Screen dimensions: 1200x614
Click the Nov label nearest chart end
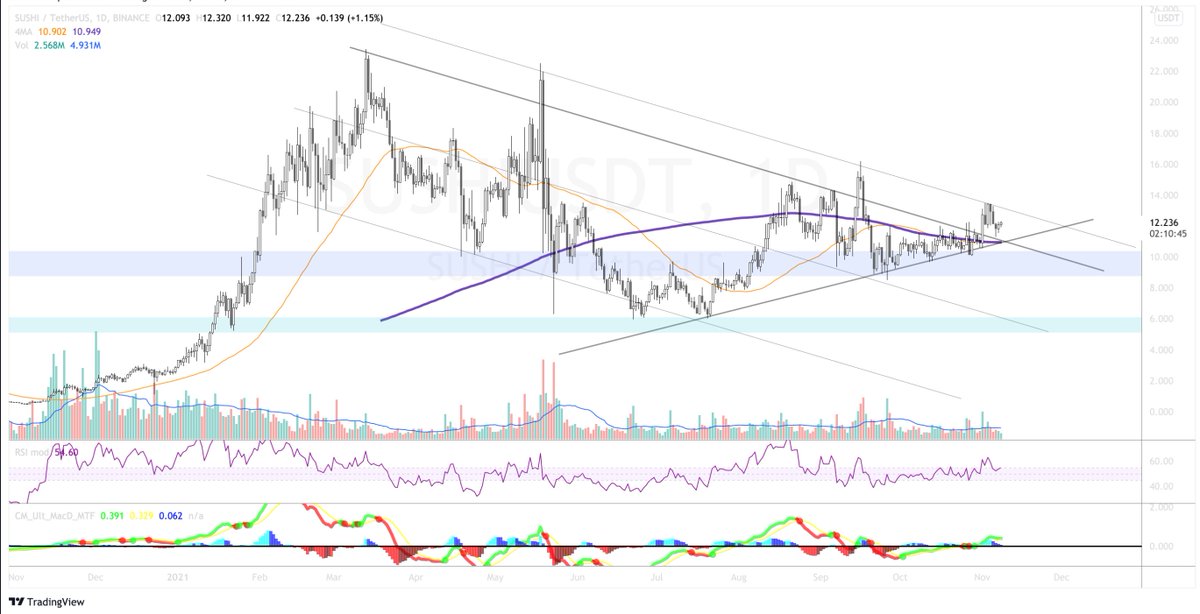(x=981, y=579)
